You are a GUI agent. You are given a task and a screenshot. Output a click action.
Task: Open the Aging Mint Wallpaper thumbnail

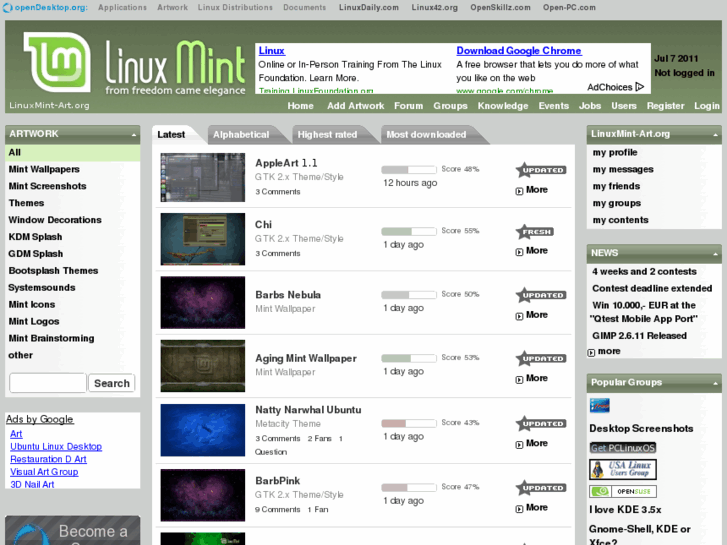point(203,366)
